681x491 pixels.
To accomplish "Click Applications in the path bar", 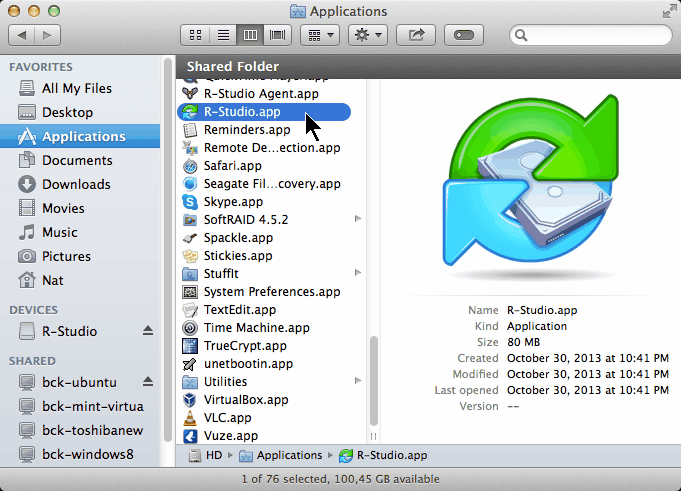I will [x=281, y=455].
